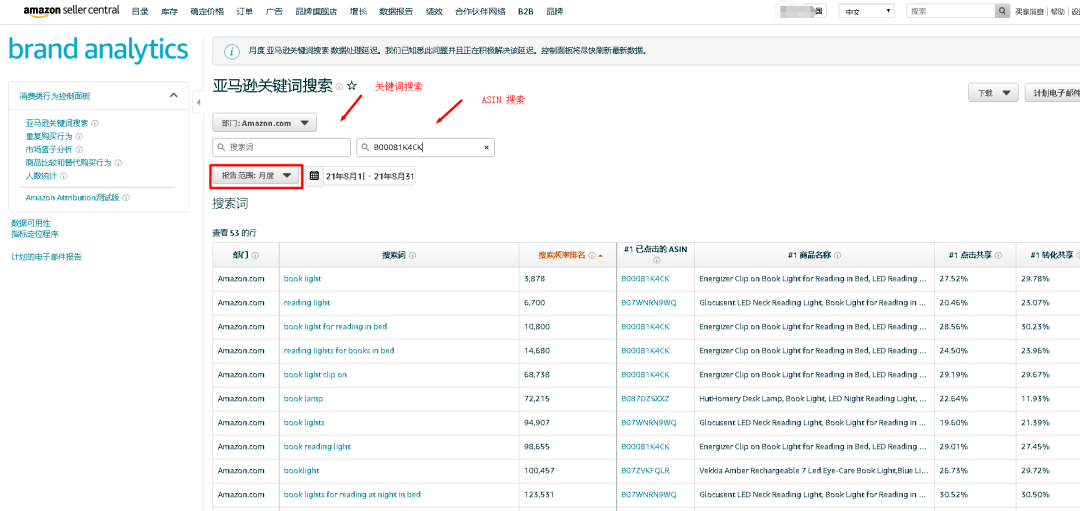Open the 部门: Amazon.com dropdown
Image resolution: width=1080 pixels, height=511 pixels.
264,123
